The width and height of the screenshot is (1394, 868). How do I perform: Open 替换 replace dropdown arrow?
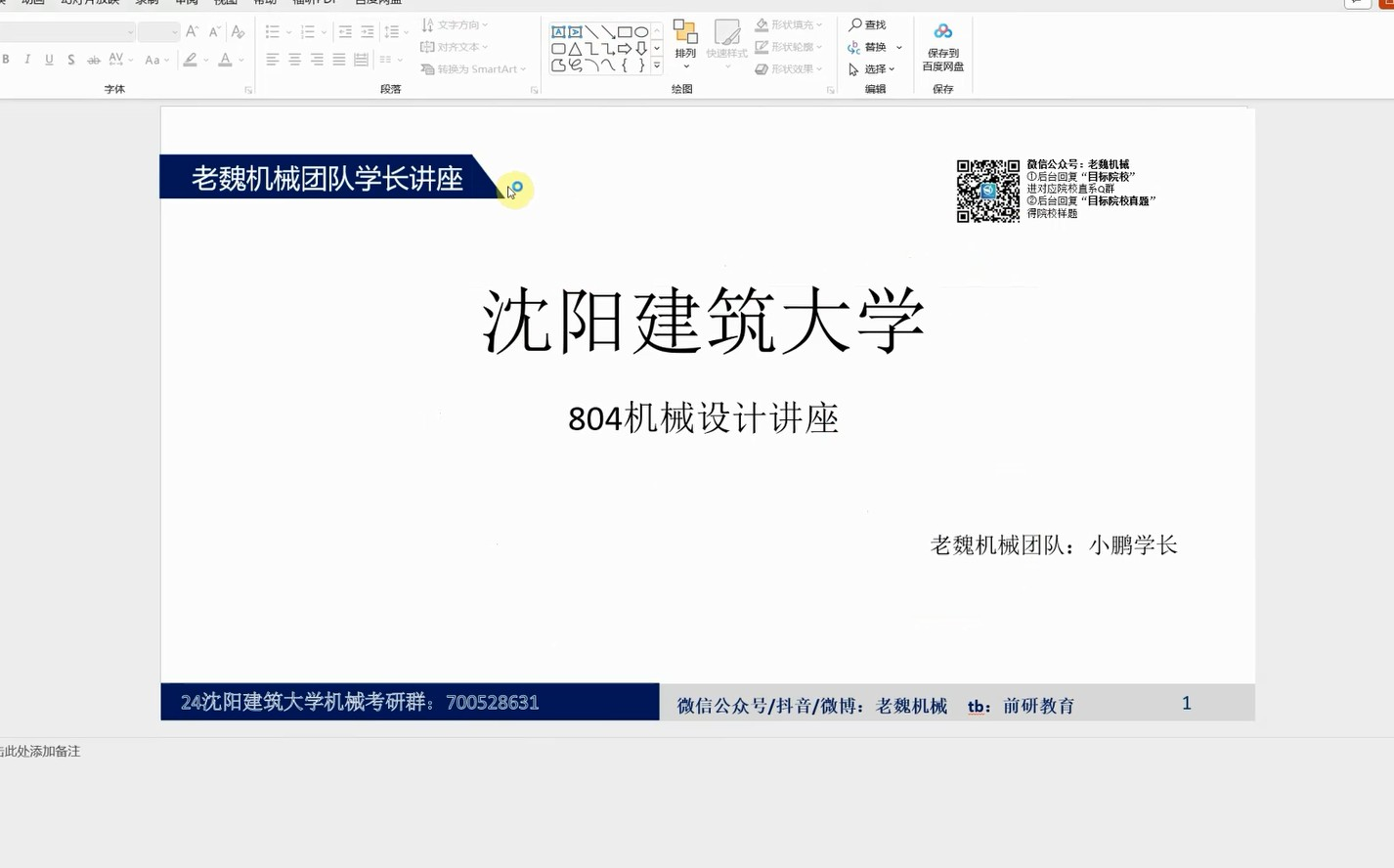coord(899,47)
